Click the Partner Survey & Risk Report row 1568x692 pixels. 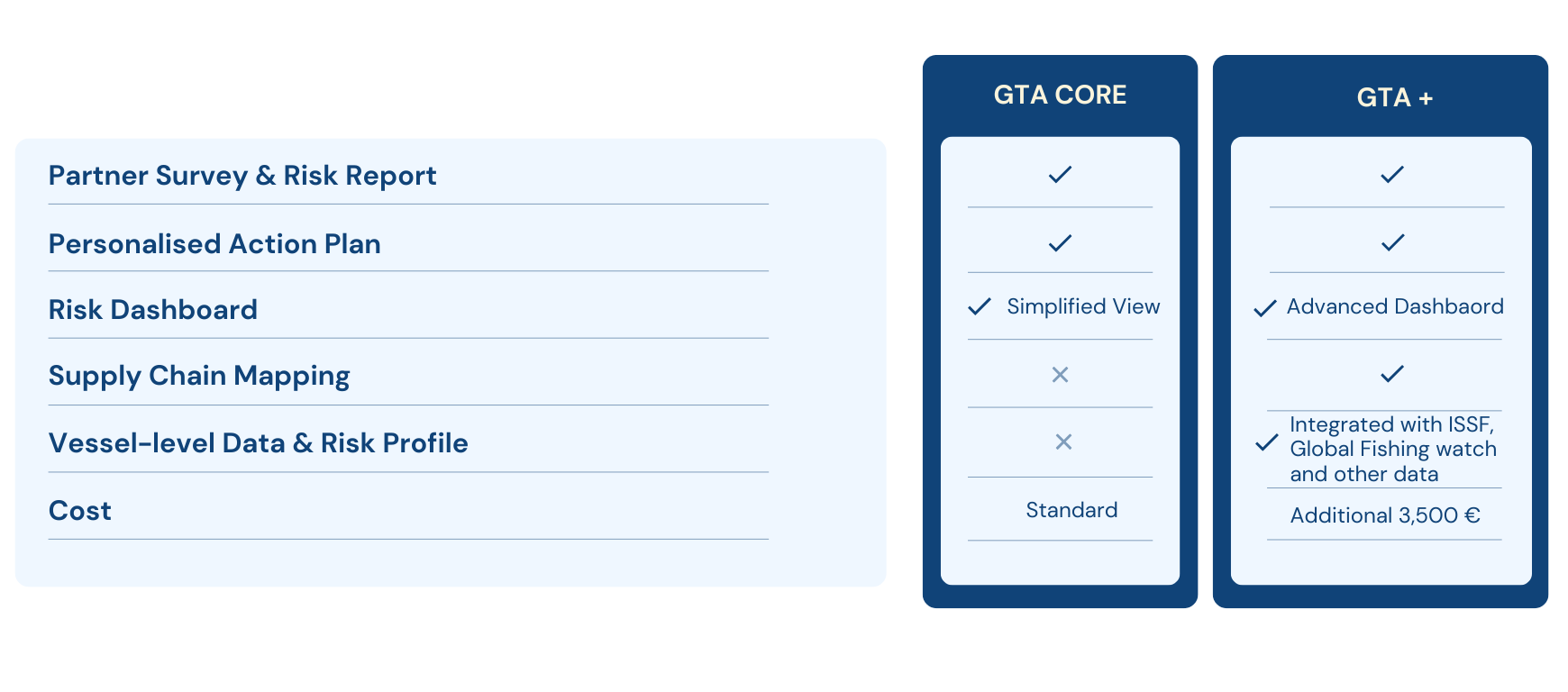pos(242,176)
